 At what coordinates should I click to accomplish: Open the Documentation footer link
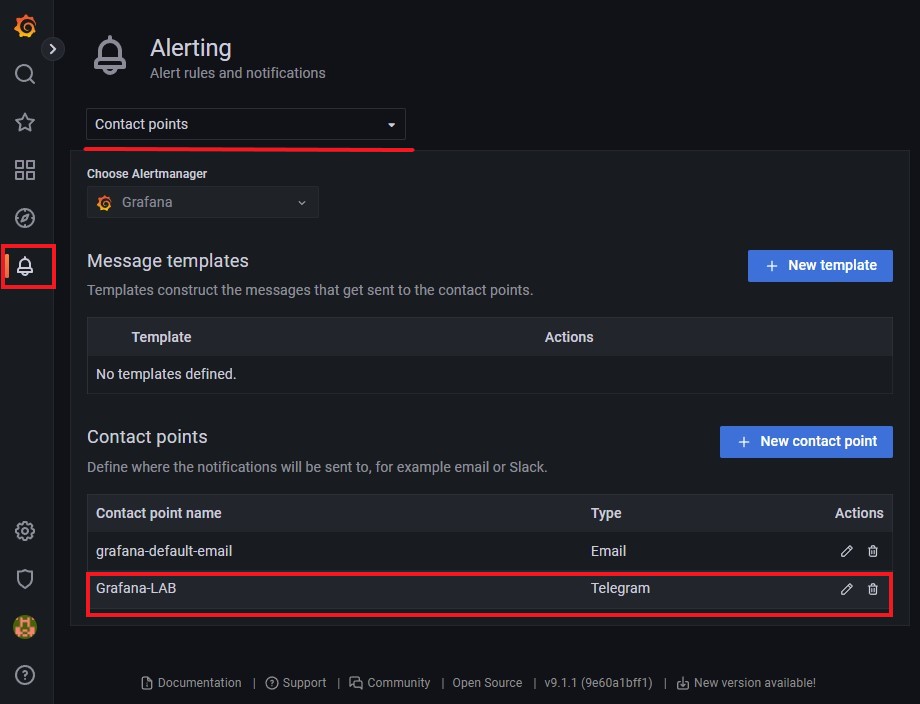point(191,683)
